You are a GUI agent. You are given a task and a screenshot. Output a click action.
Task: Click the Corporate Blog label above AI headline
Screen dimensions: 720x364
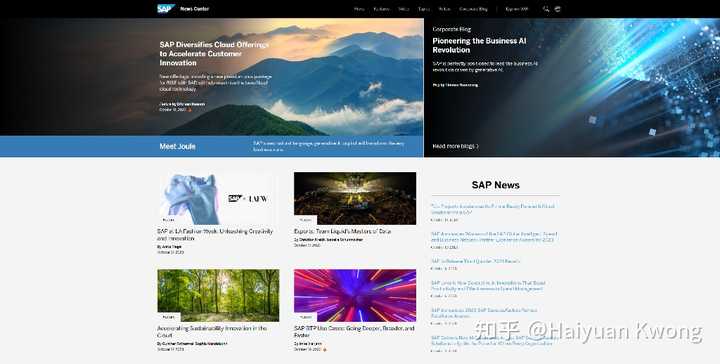(451, 29)
